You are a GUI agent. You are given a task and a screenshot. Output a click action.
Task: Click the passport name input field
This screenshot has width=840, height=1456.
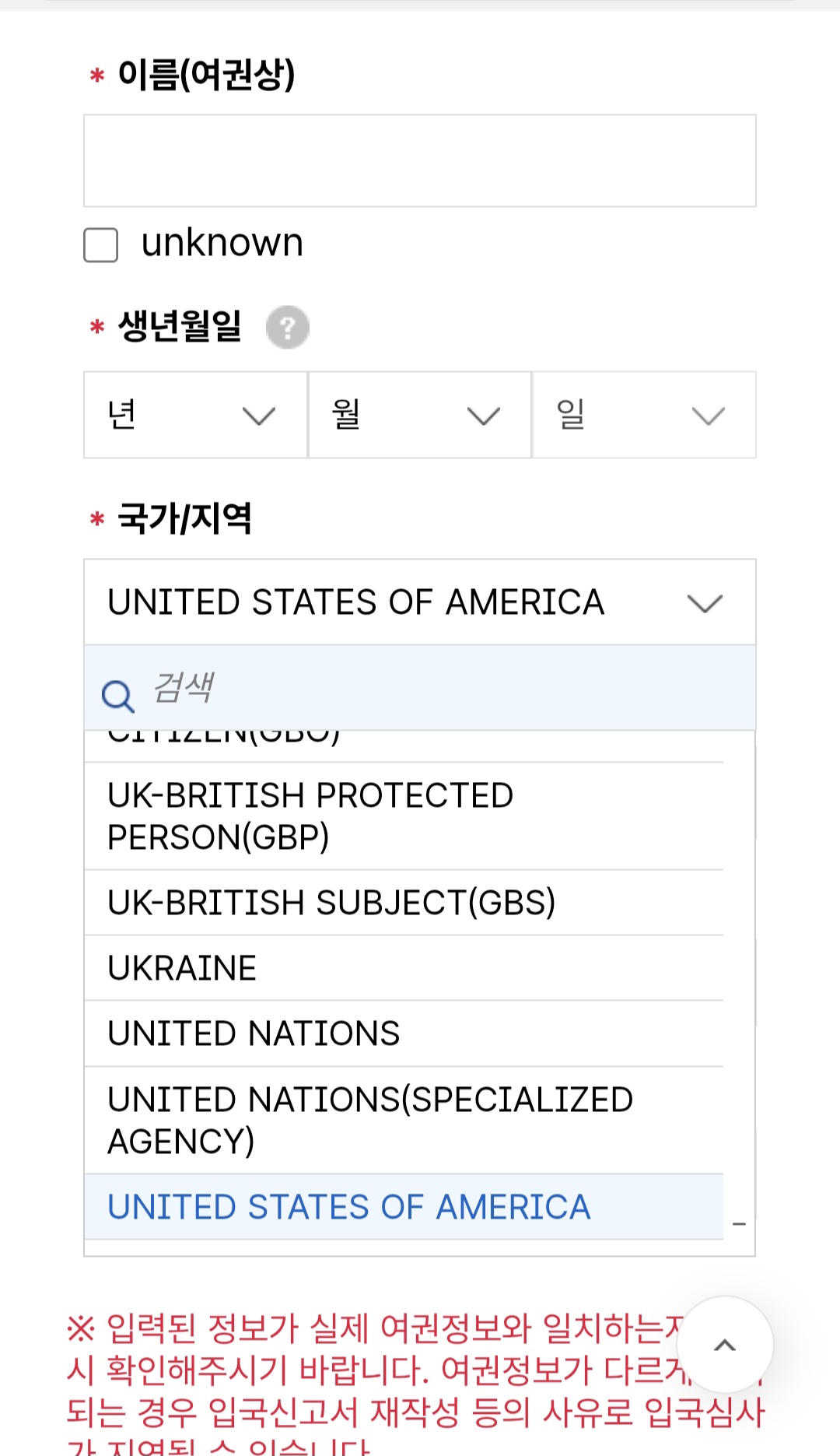[x=420, y=161]
